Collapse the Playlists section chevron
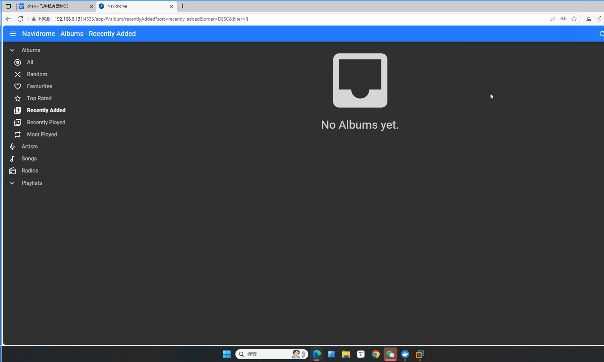 [12, 183]
